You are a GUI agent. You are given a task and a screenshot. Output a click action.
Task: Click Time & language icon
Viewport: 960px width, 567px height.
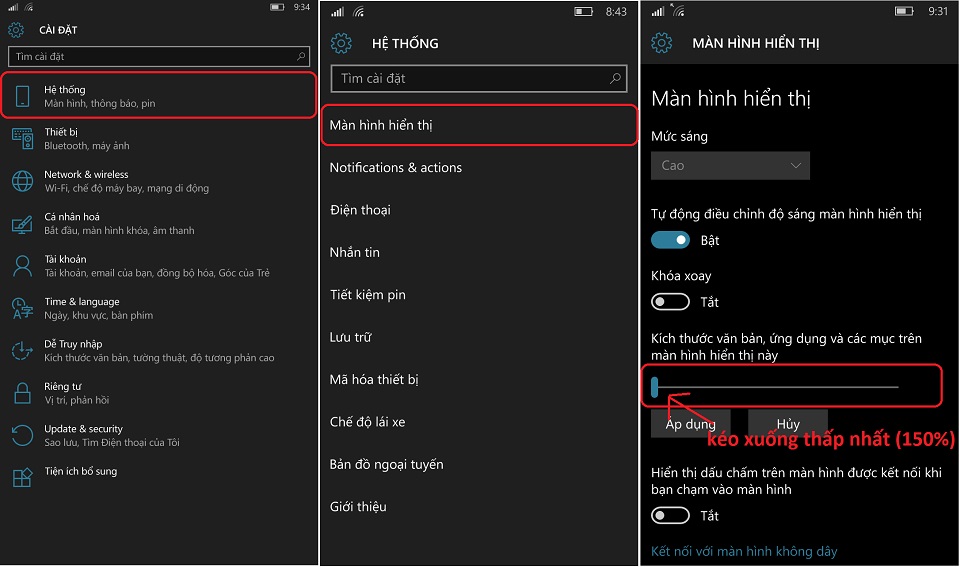click(23, 309)
